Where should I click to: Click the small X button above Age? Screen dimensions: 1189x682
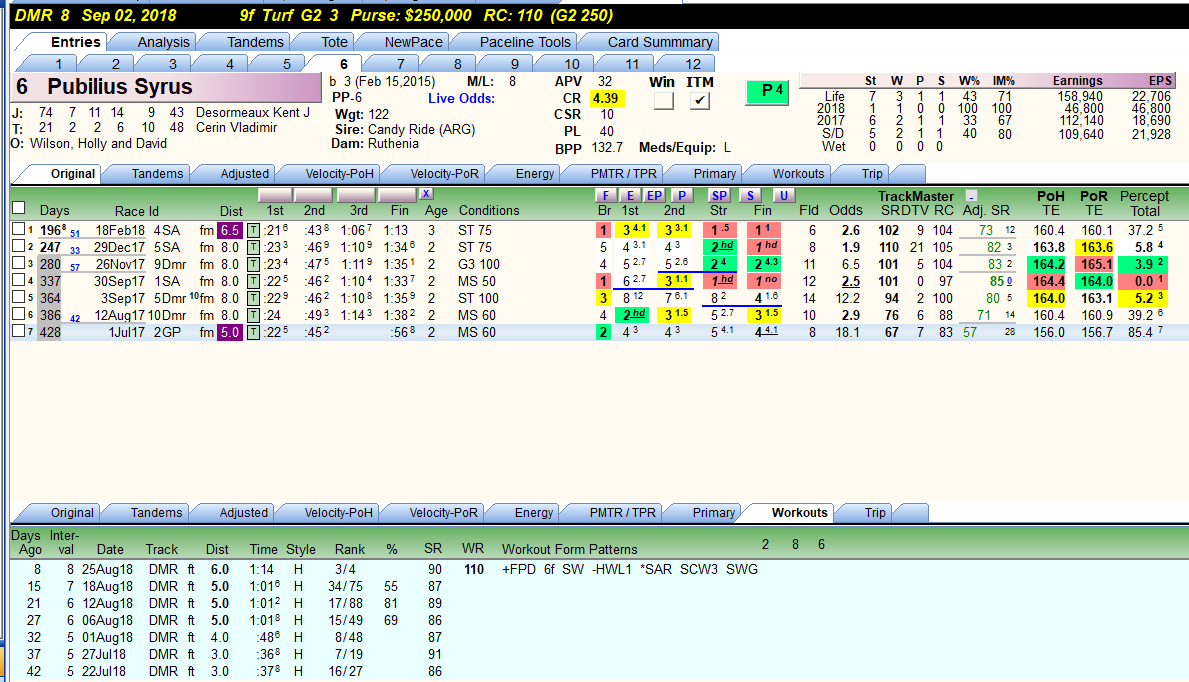pyautogui.click(x=426, y=194)
